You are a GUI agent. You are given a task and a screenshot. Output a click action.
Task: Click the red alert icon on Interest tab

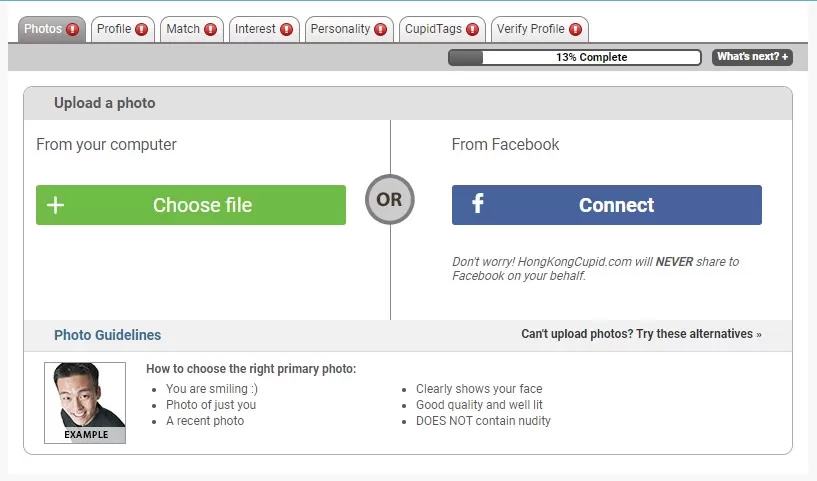[286, 30]
